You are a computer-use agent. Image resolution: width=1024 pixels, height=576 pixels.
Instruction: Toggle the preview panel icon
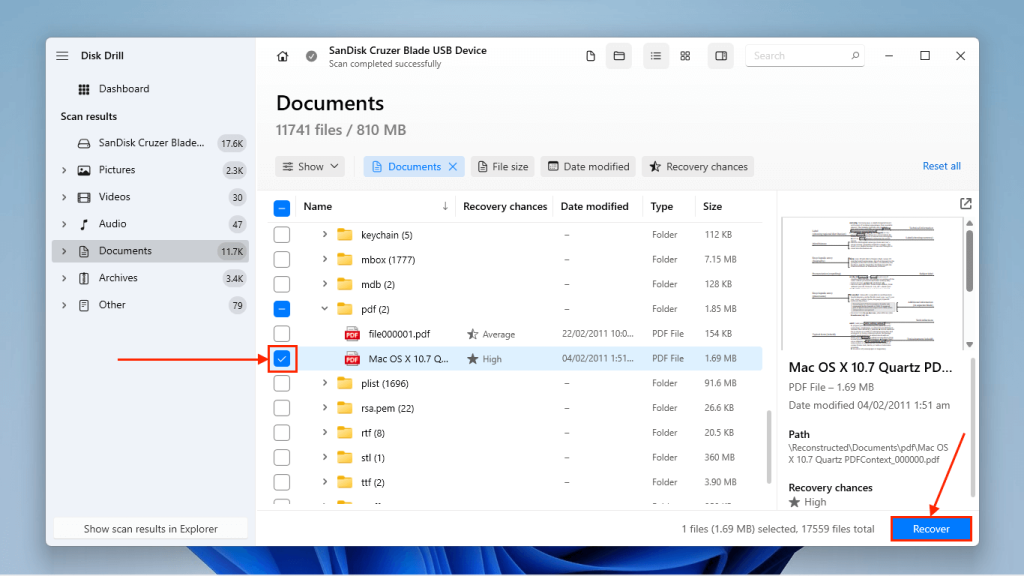[720, 55]
